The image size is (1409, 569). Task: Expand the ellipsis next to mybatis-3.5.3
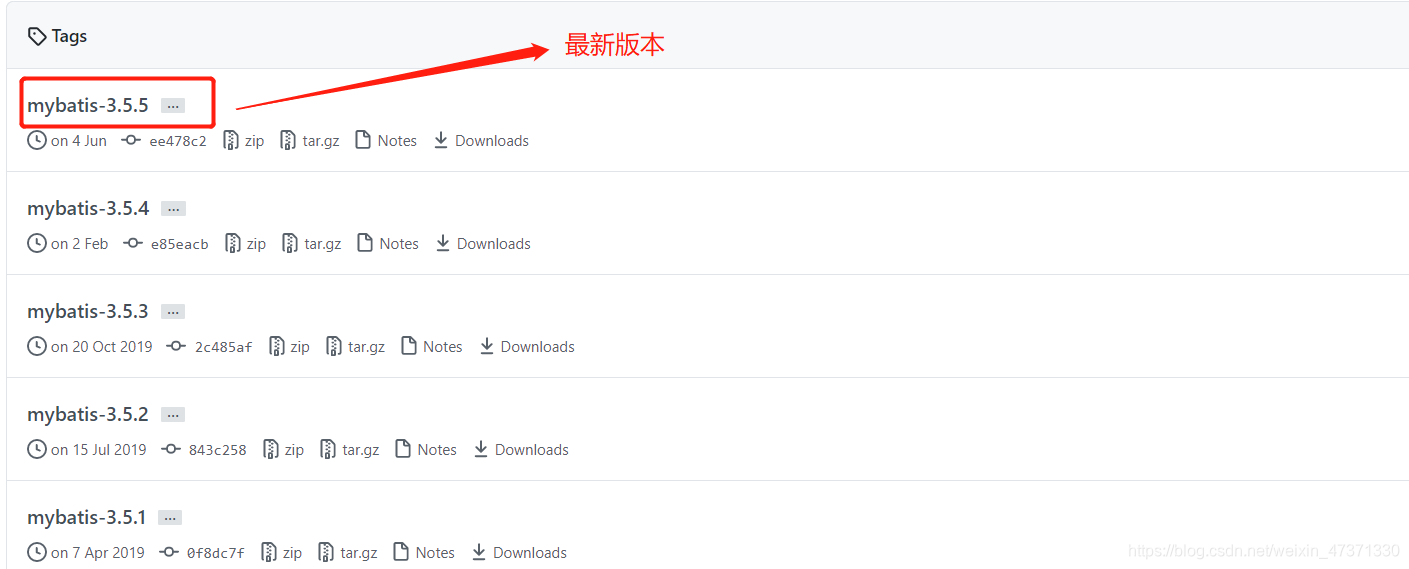[x=173, y=312]
